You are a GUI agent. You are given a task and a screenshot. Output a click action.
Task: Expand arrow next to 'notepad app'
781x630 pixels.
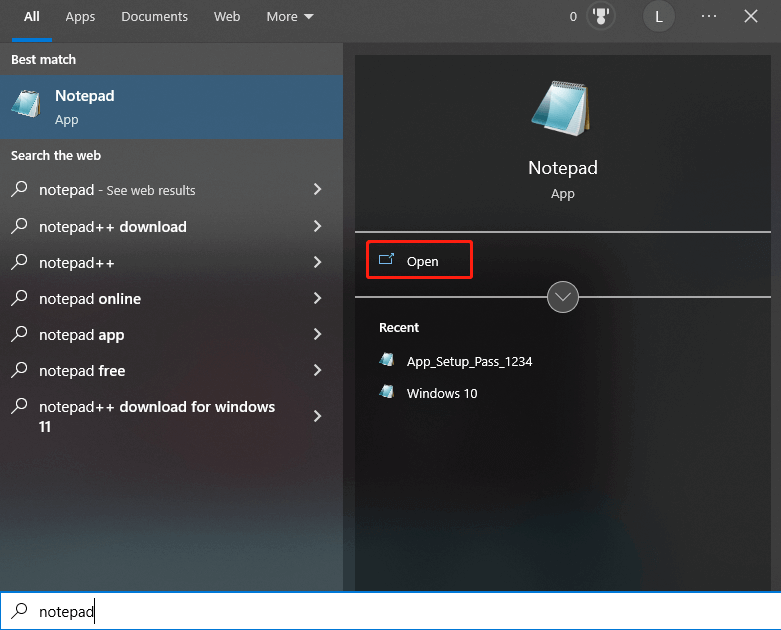tap(317, 334)
